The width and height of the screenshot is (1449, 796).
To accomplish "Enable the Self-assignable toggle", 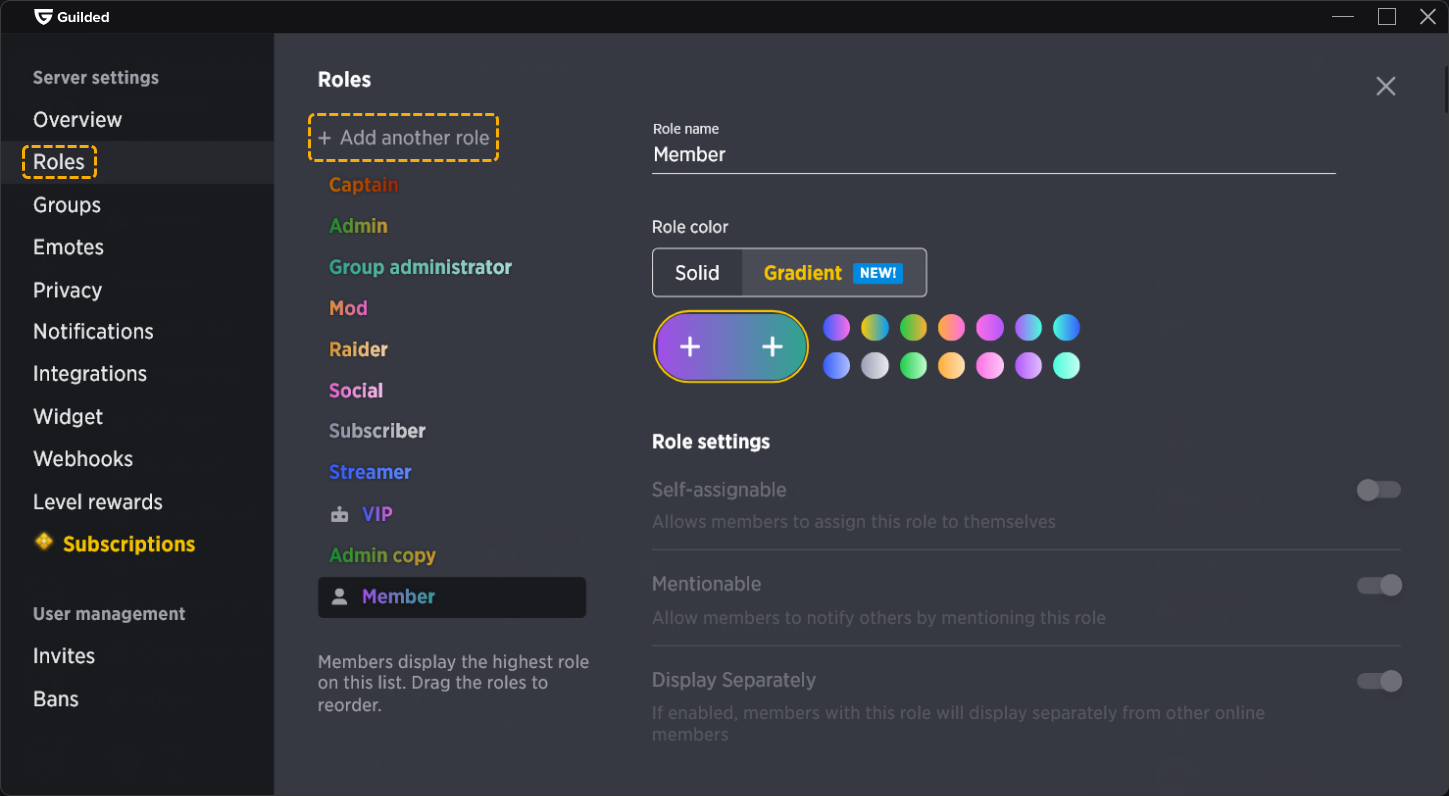I will (1378, 490).
